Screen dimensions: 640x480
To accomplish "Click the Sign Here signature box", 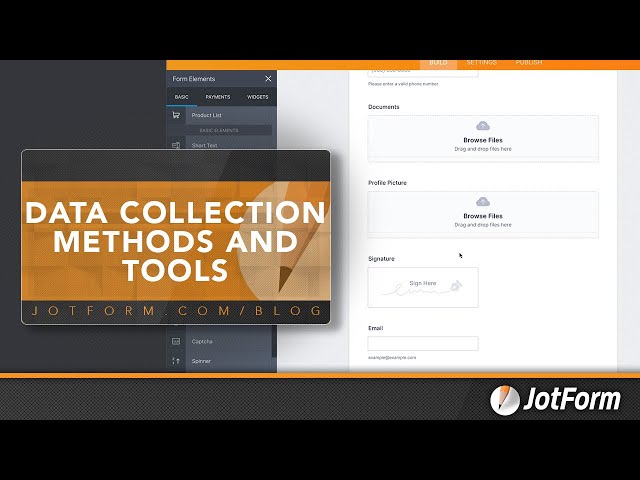I will pos(423,287).
